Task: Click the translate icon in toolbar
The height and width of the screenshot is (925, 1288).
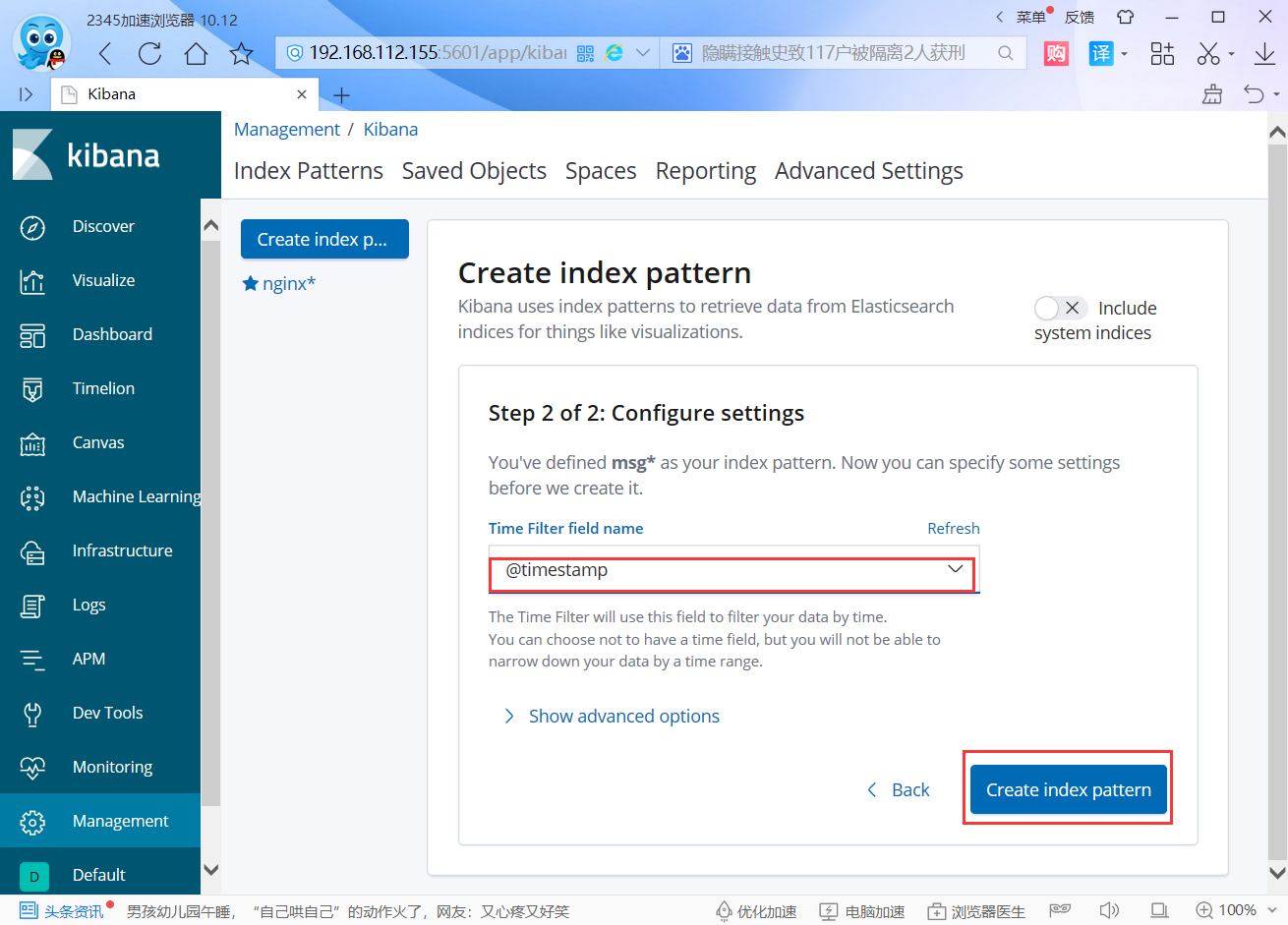Action: 1101,53
